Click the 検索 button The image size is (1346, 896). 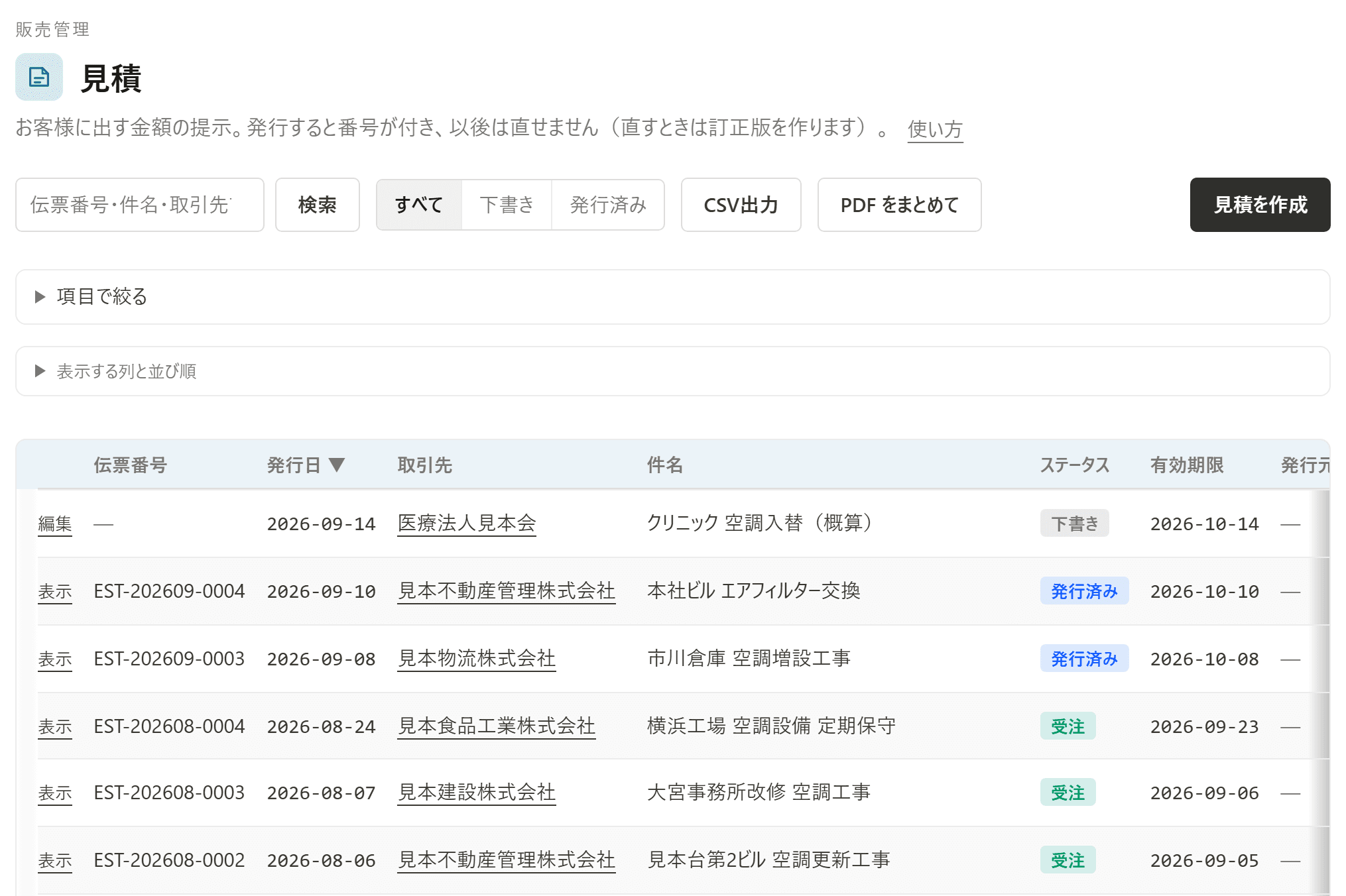pos(318,205)
